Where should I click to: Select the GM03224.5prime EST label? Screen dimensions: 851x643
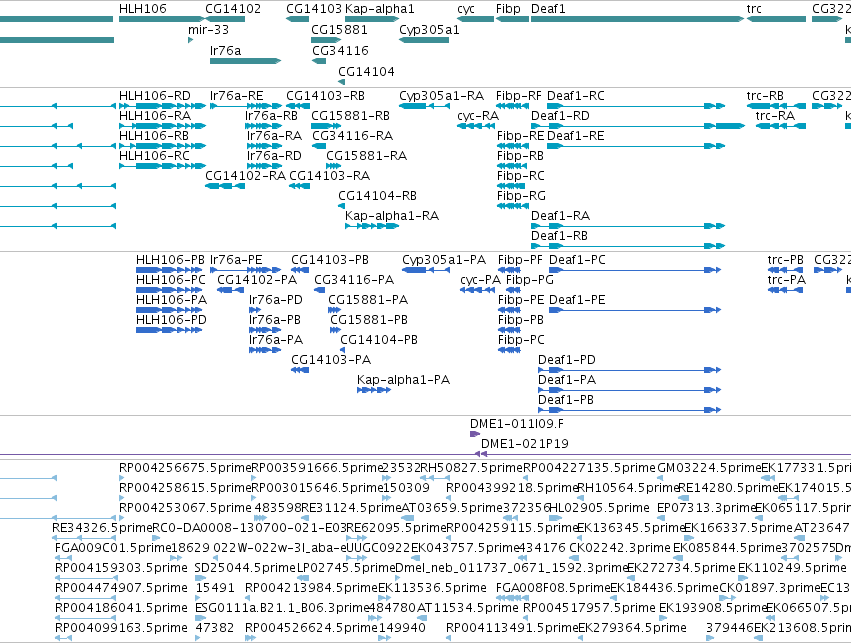pos(708,468)
